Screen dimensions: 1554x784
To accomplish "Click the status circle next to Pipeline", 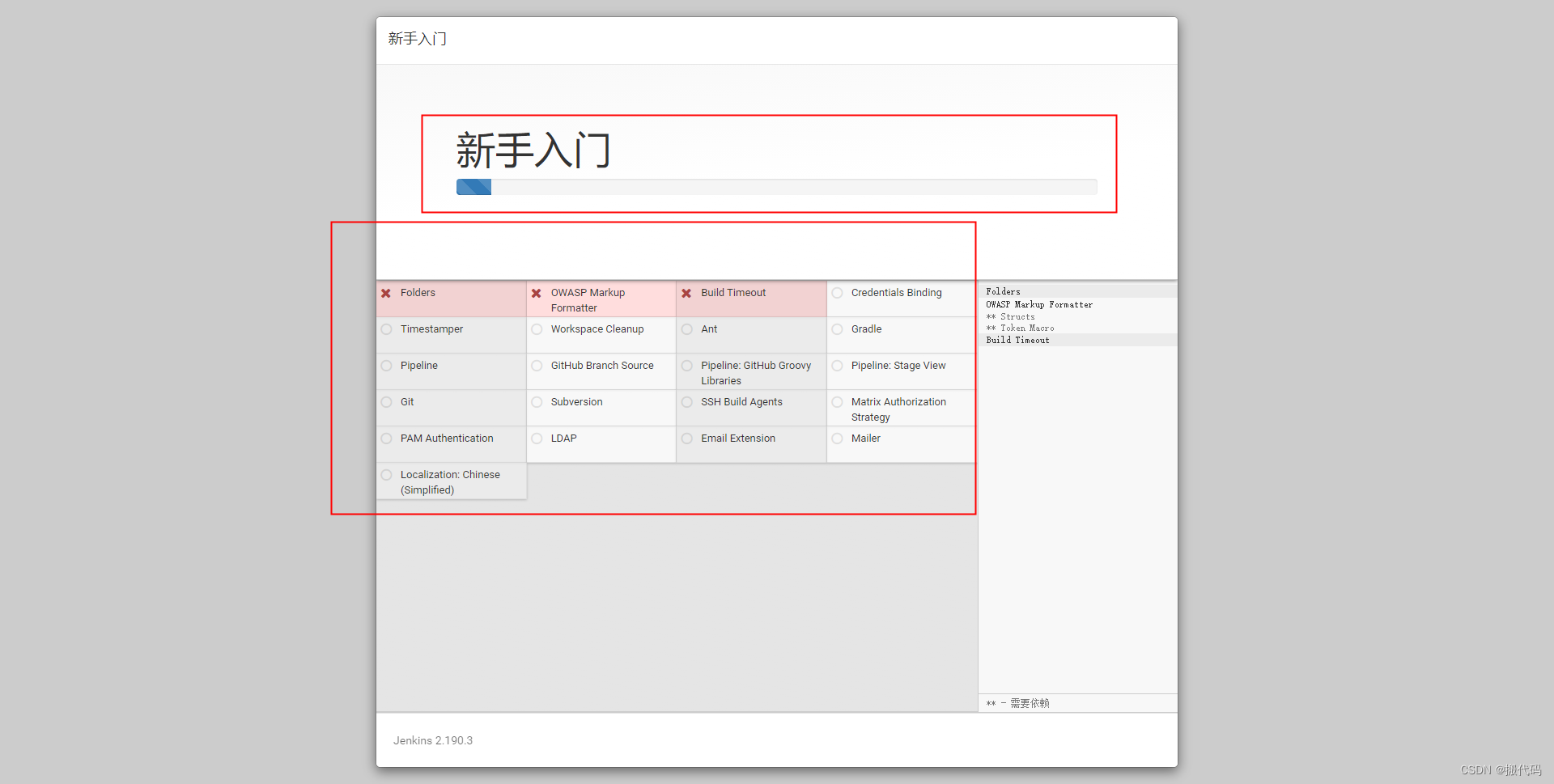I will tap(386, 366).
